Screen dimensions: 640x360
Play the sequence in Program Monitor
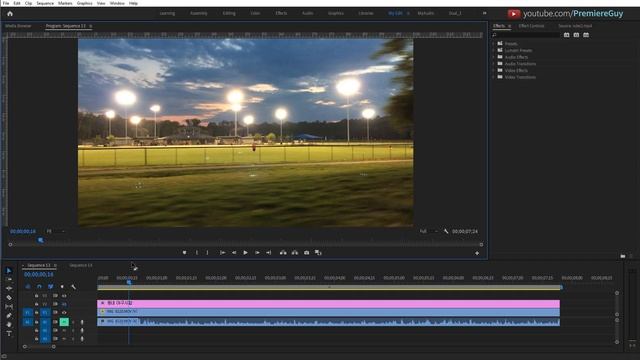[x=245, y=253]
